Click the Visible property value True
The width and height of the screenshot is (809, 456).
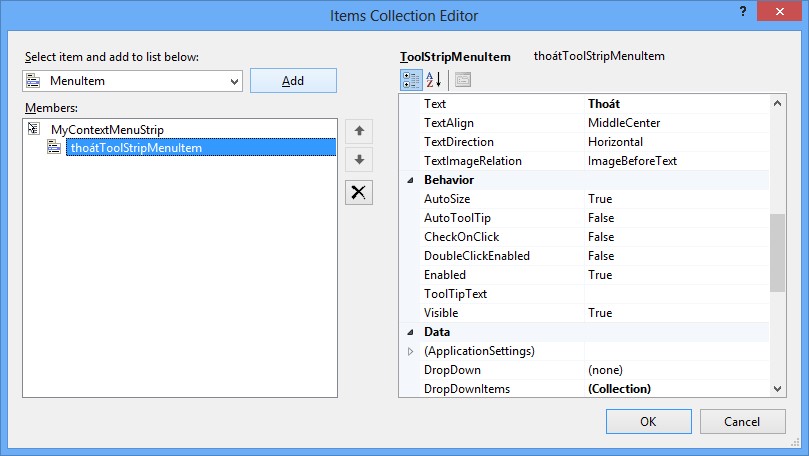click(x=675, y=313)
